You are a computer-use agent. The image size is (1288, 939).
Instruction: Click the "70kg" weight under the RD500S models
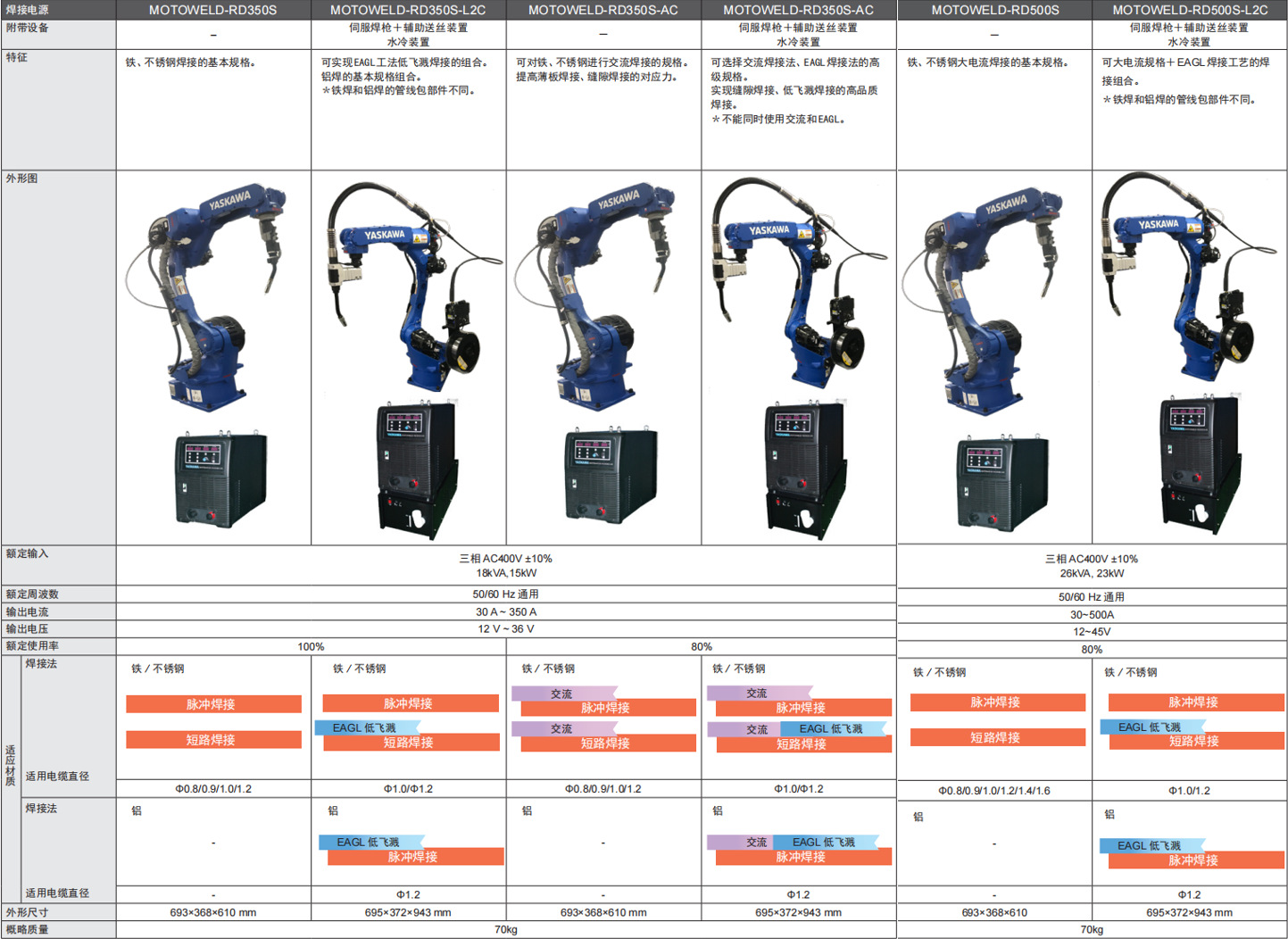(1092, 930)
